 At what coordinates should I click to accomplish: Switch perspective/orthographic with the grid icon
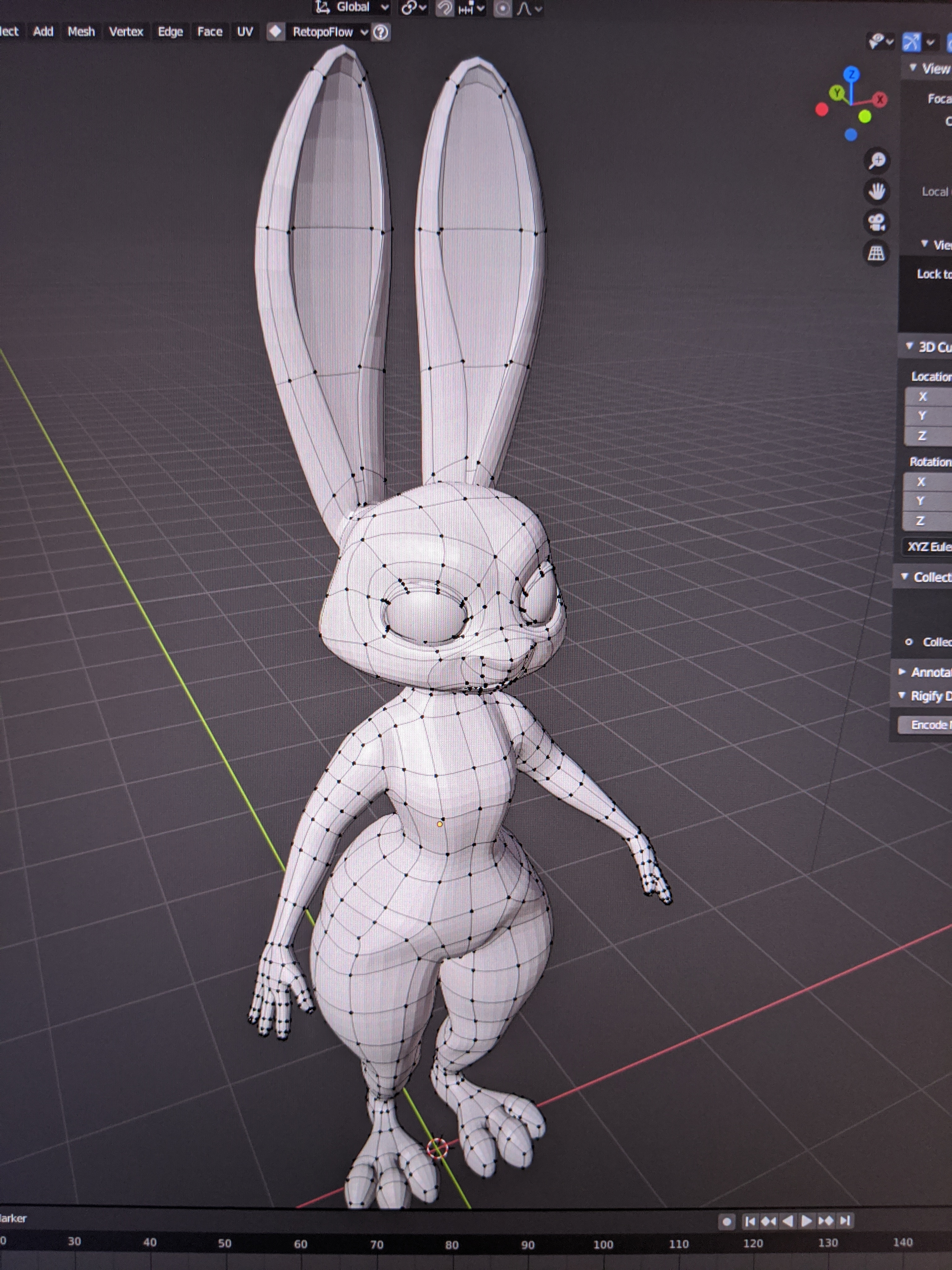[x=876, y=253]
